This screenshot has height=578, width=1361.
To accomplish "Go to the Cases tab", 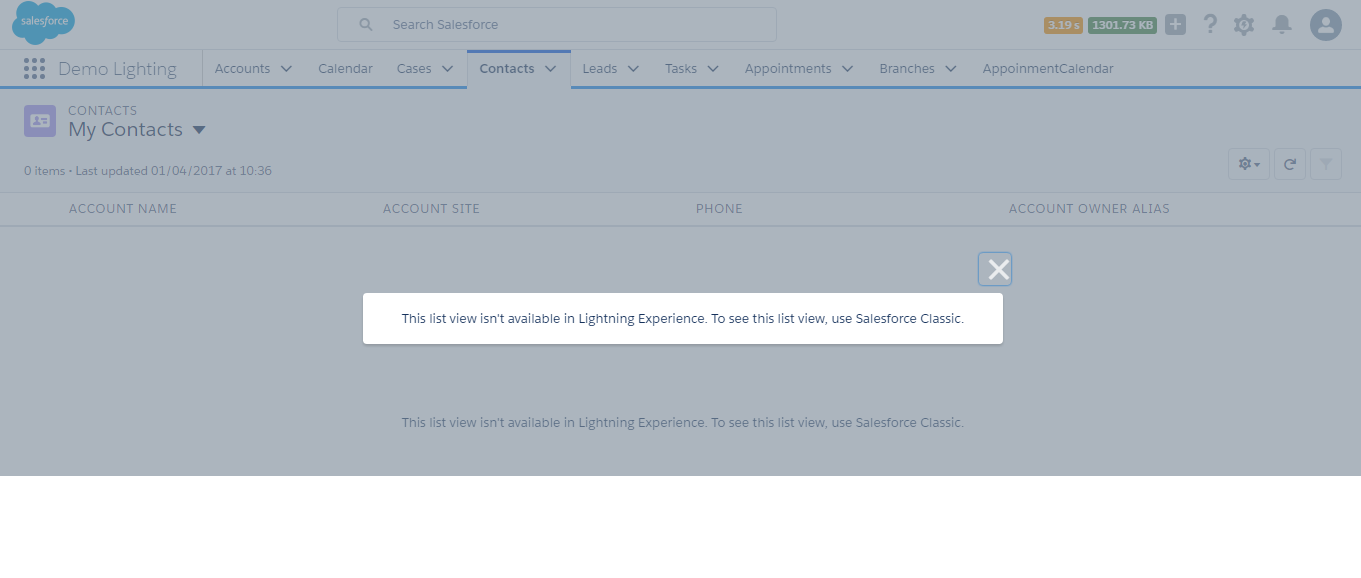I will [x=414, y=69].
